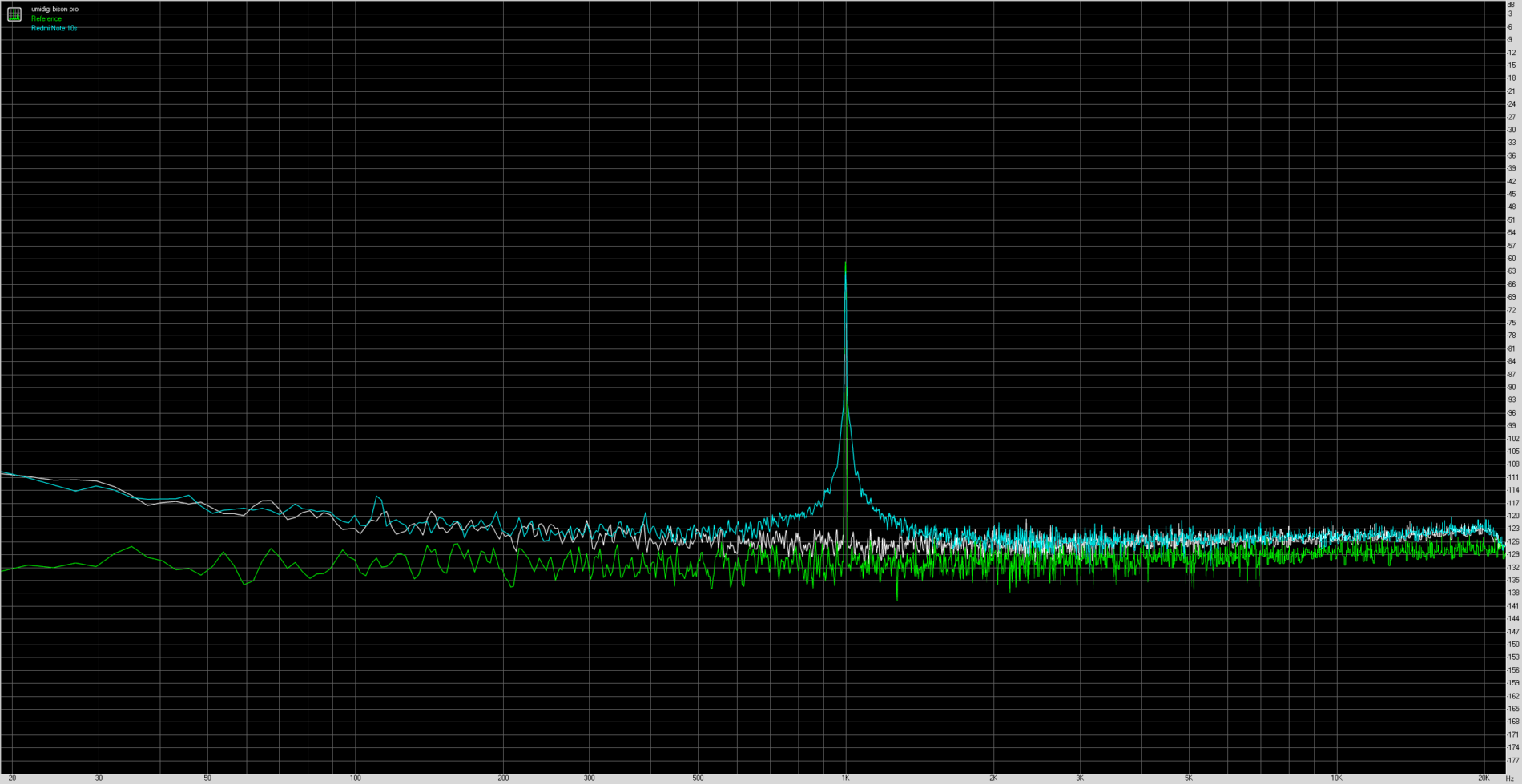
Task: Click the 'Hz' unit label at bottom right
Action: click(x=1510, y=778)
